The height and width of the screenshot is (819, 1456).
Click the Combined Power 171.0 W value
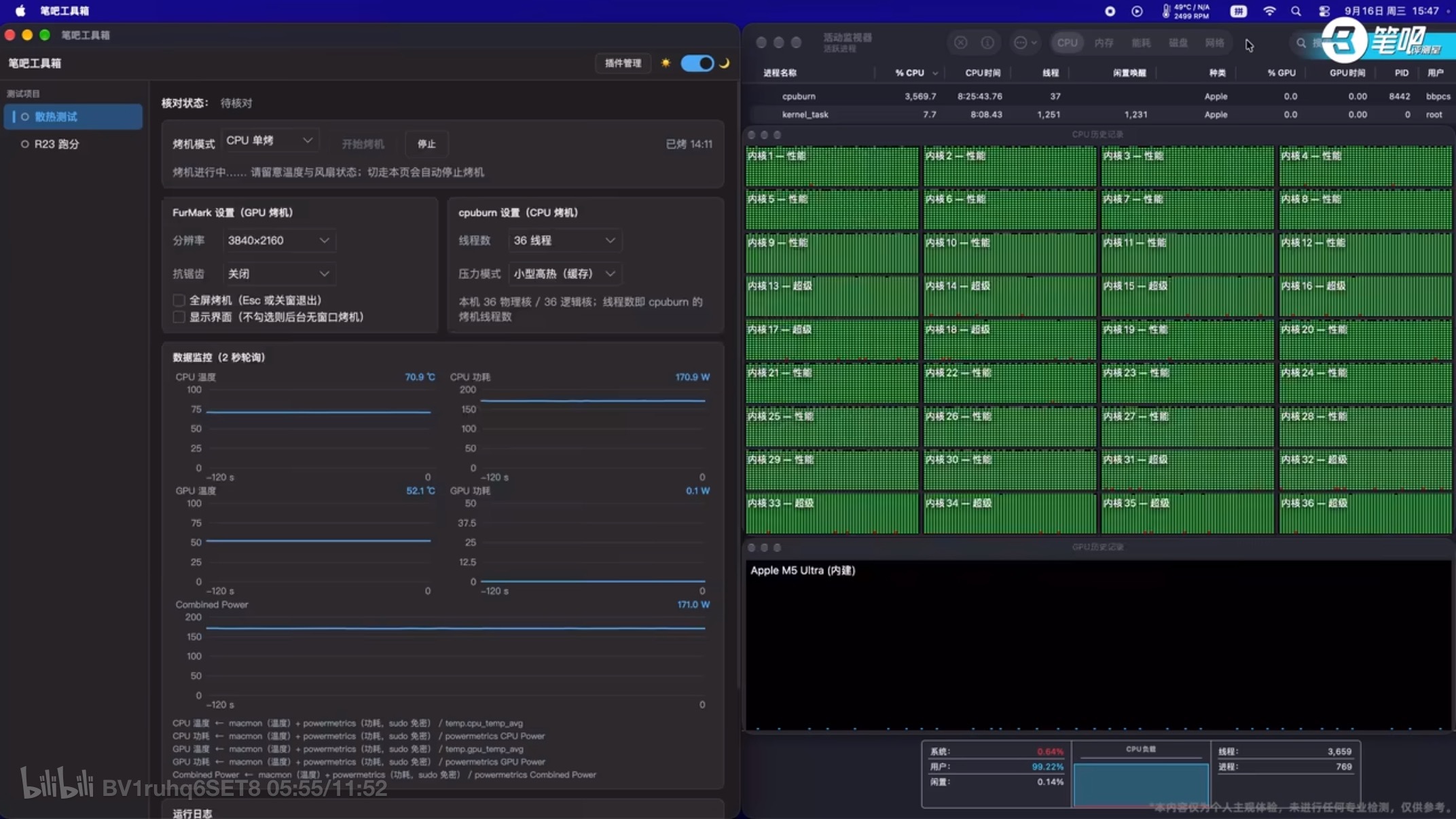(693, 604)
